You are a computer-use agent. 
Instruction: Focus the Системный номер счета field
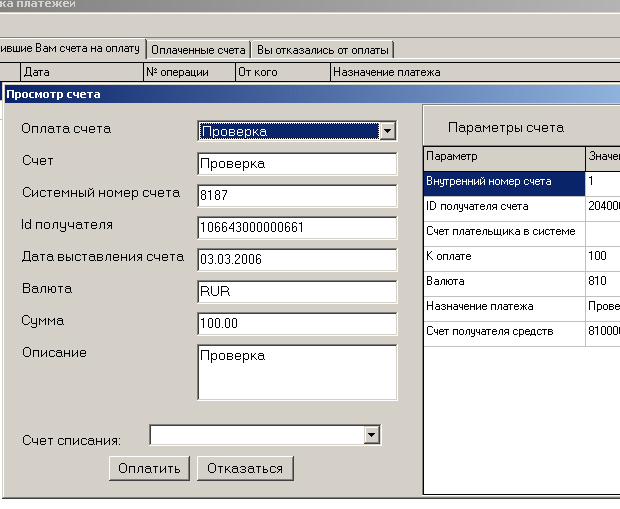[297, 195]
